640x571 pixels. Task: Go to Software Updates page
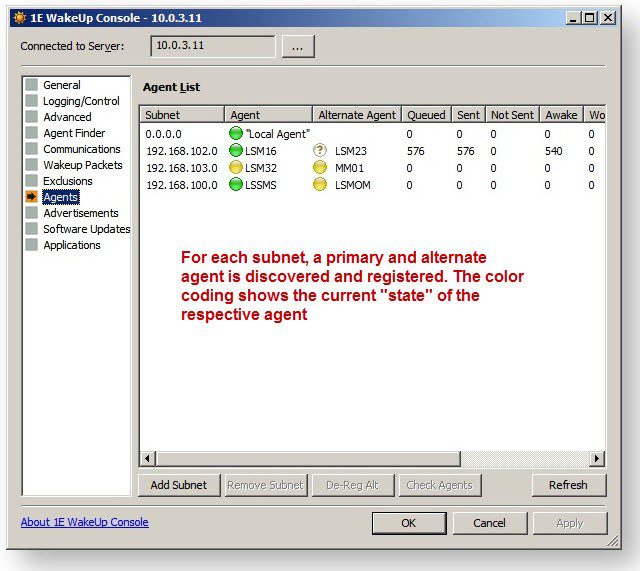point(87,229)
